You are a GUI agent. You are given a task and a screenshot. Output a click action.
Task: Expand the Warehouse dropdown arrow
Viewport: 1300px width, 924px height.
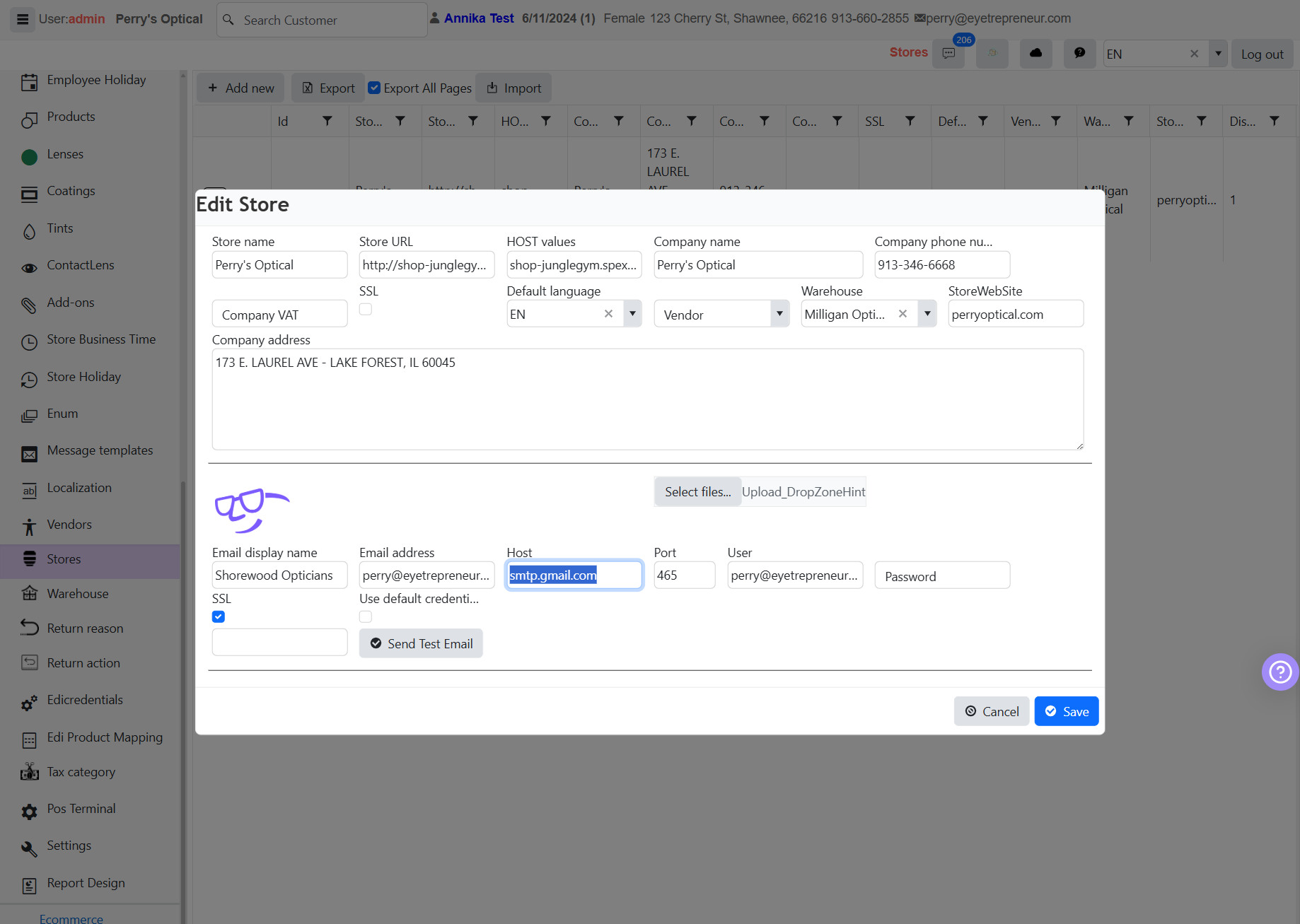(x=927, y=314)
